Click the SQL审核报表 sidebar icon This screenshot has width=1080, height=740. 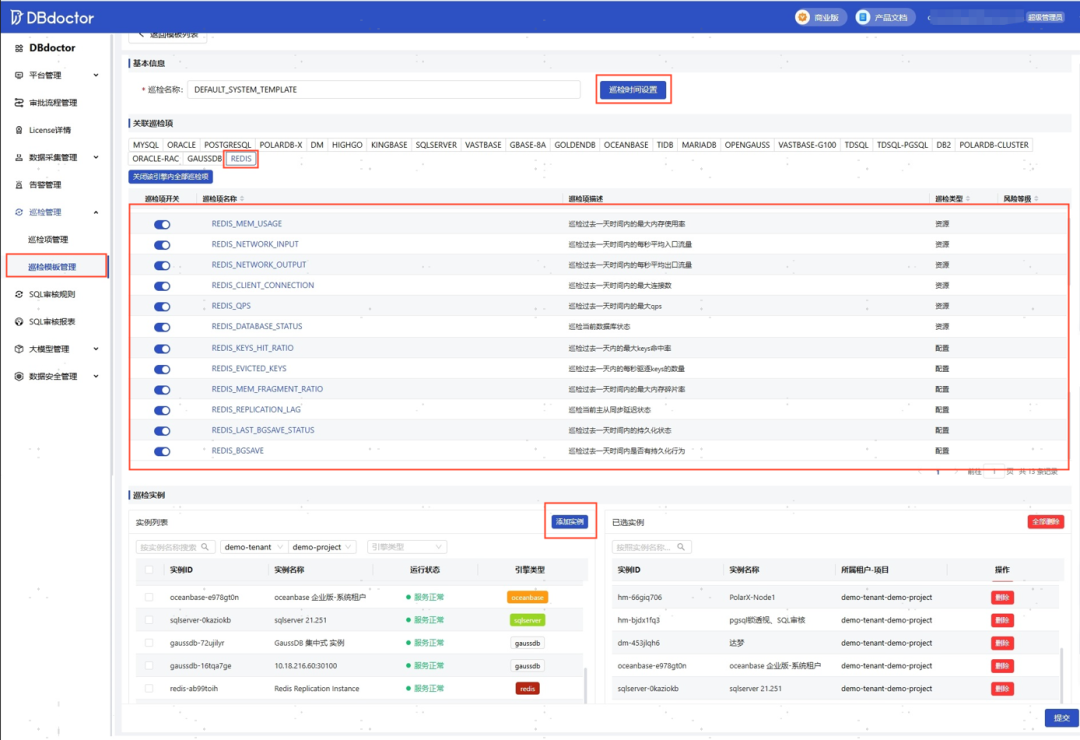click(19, 322)
